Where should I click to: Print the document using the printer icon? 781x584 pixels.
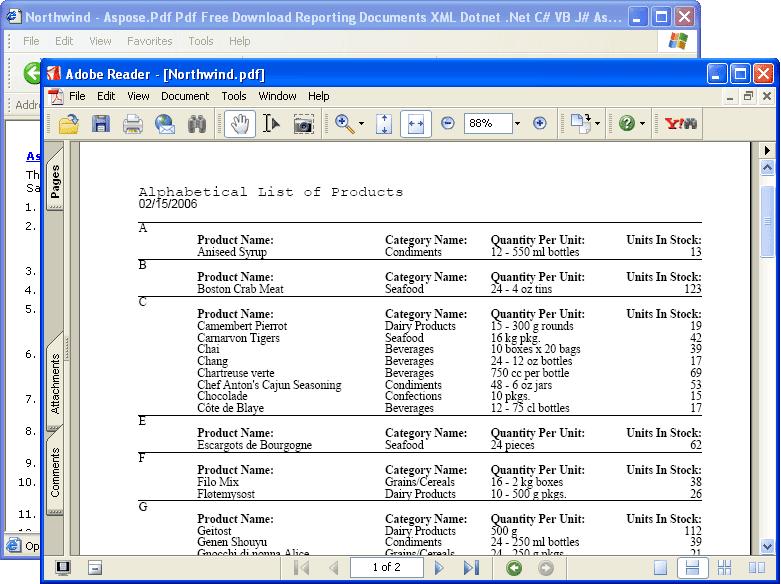click(133, 124)
